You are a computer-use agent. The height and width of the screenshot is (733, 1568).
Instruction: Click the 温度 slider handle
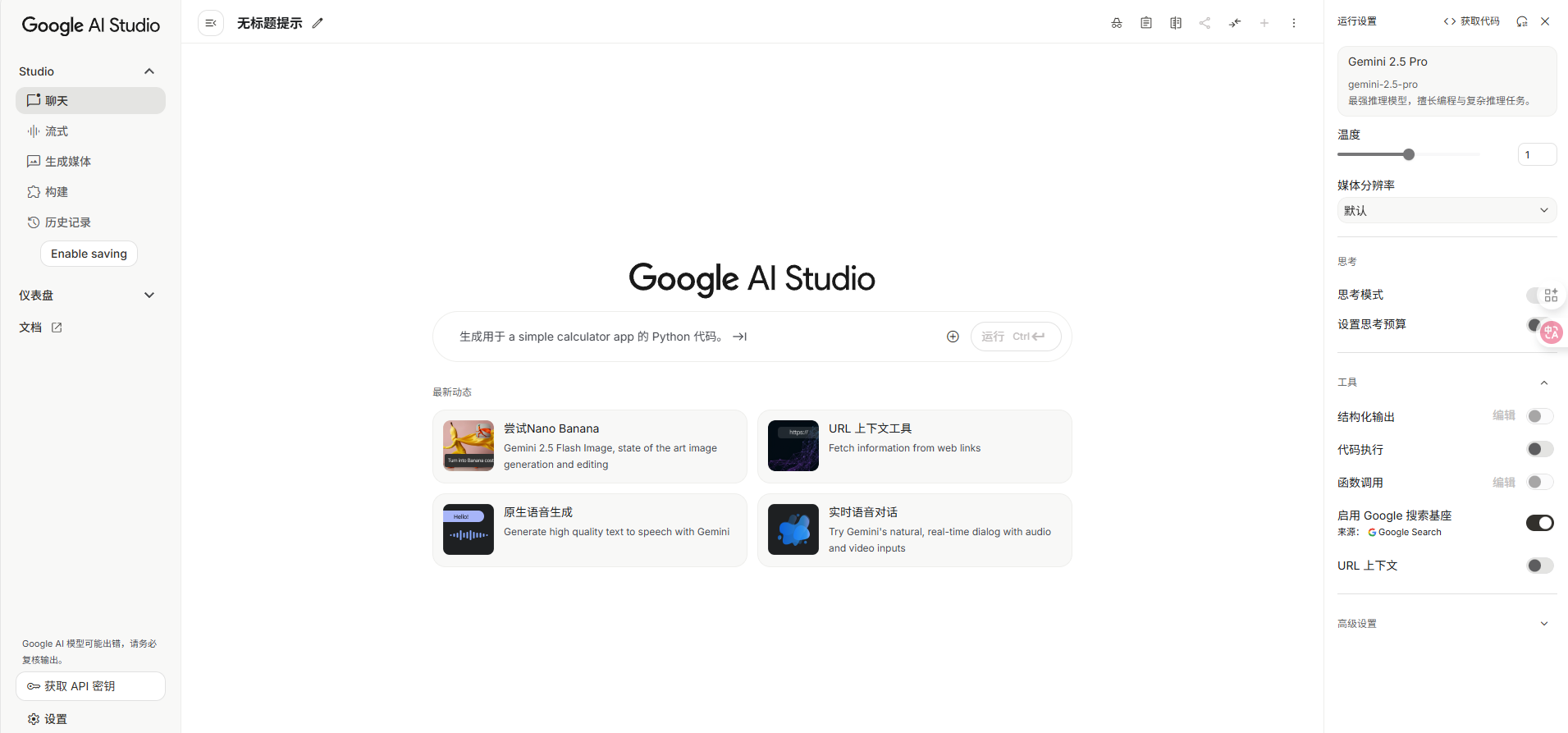click(1409, 154)
